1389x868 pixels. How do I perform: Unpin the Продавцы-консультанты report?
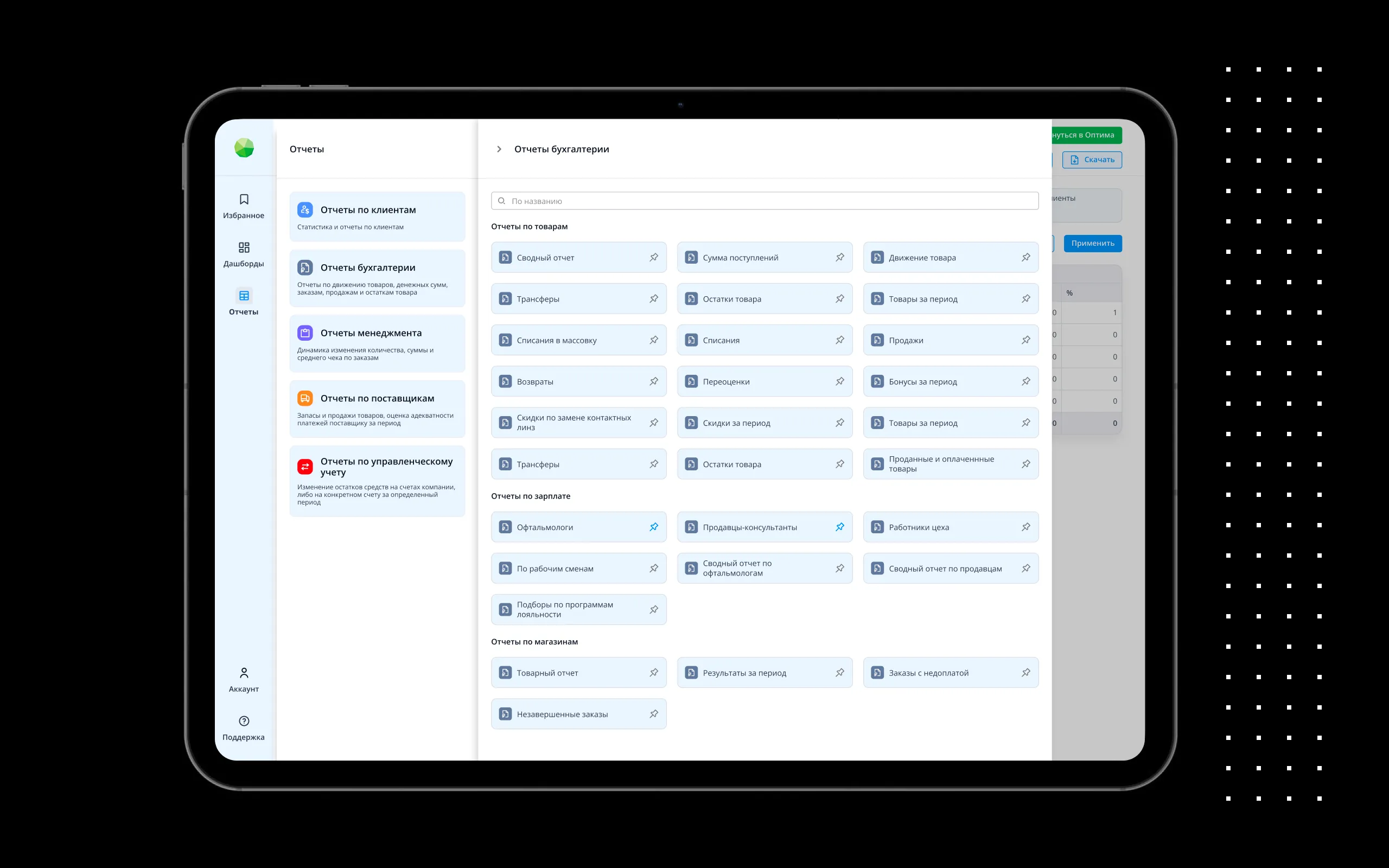pos(840,527)
